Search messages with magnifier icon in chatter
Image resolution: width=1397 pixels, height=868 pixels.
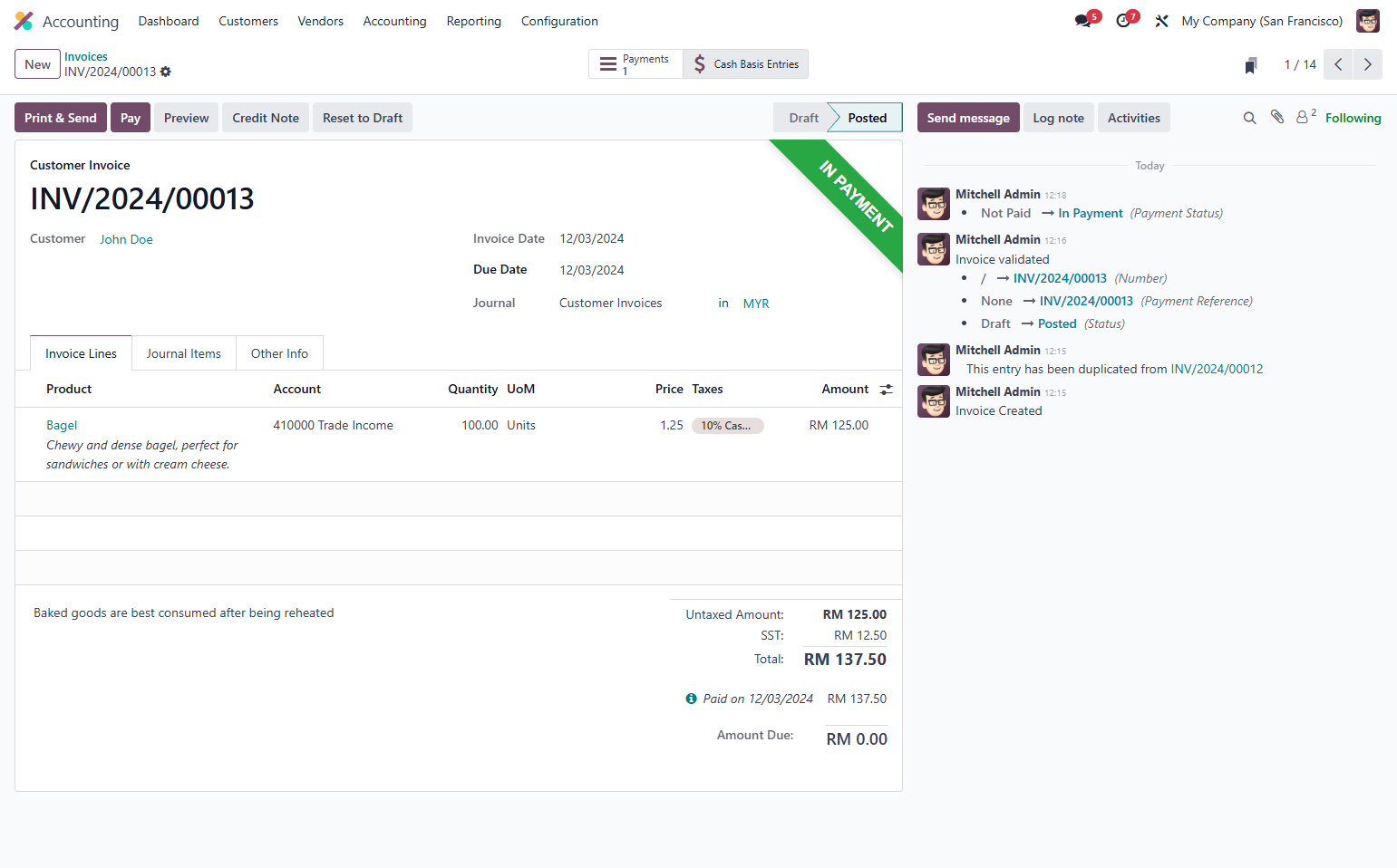(1249, 118)
